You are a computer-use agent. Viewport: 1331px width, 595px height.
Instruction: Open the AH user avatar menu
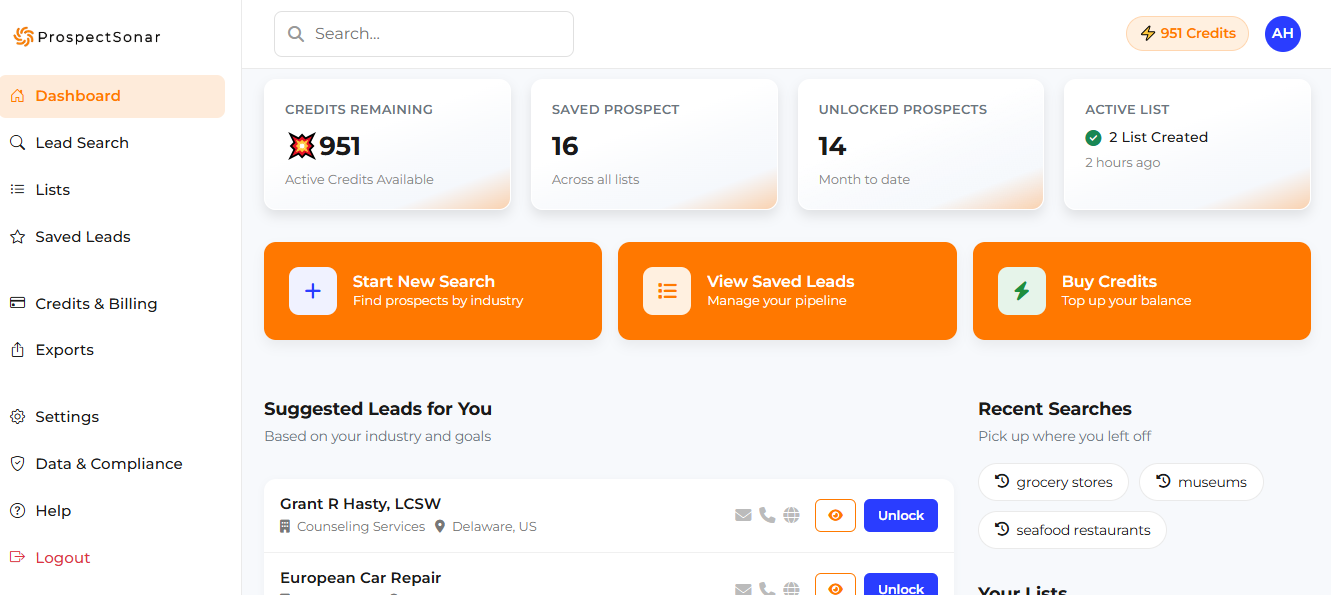pos(1282,34)
